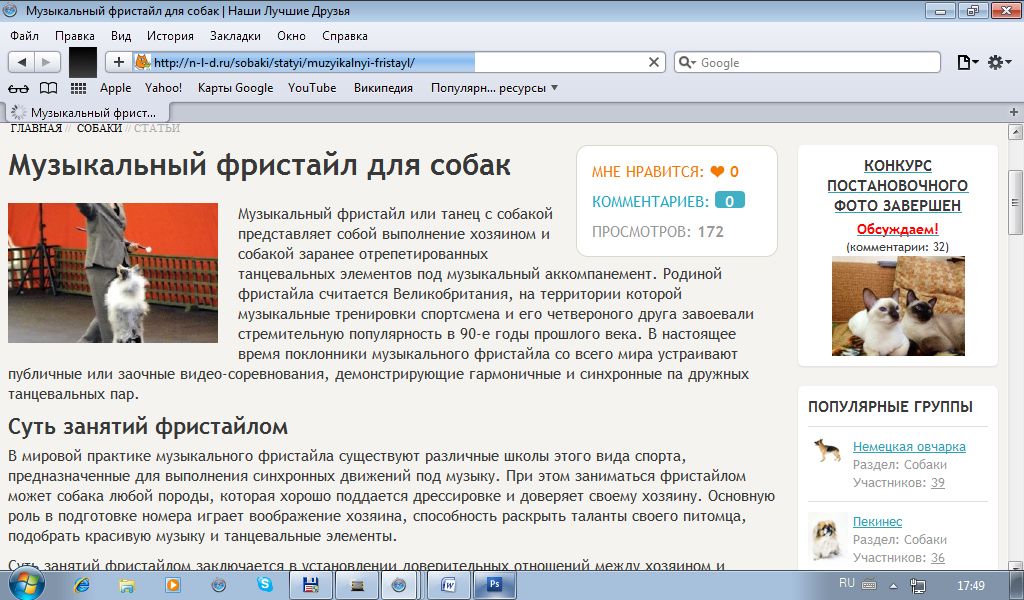Viewport: 1024px width, 600px height.
Task: Open Top Sites grid icon
Action: [x=78, y=88]
